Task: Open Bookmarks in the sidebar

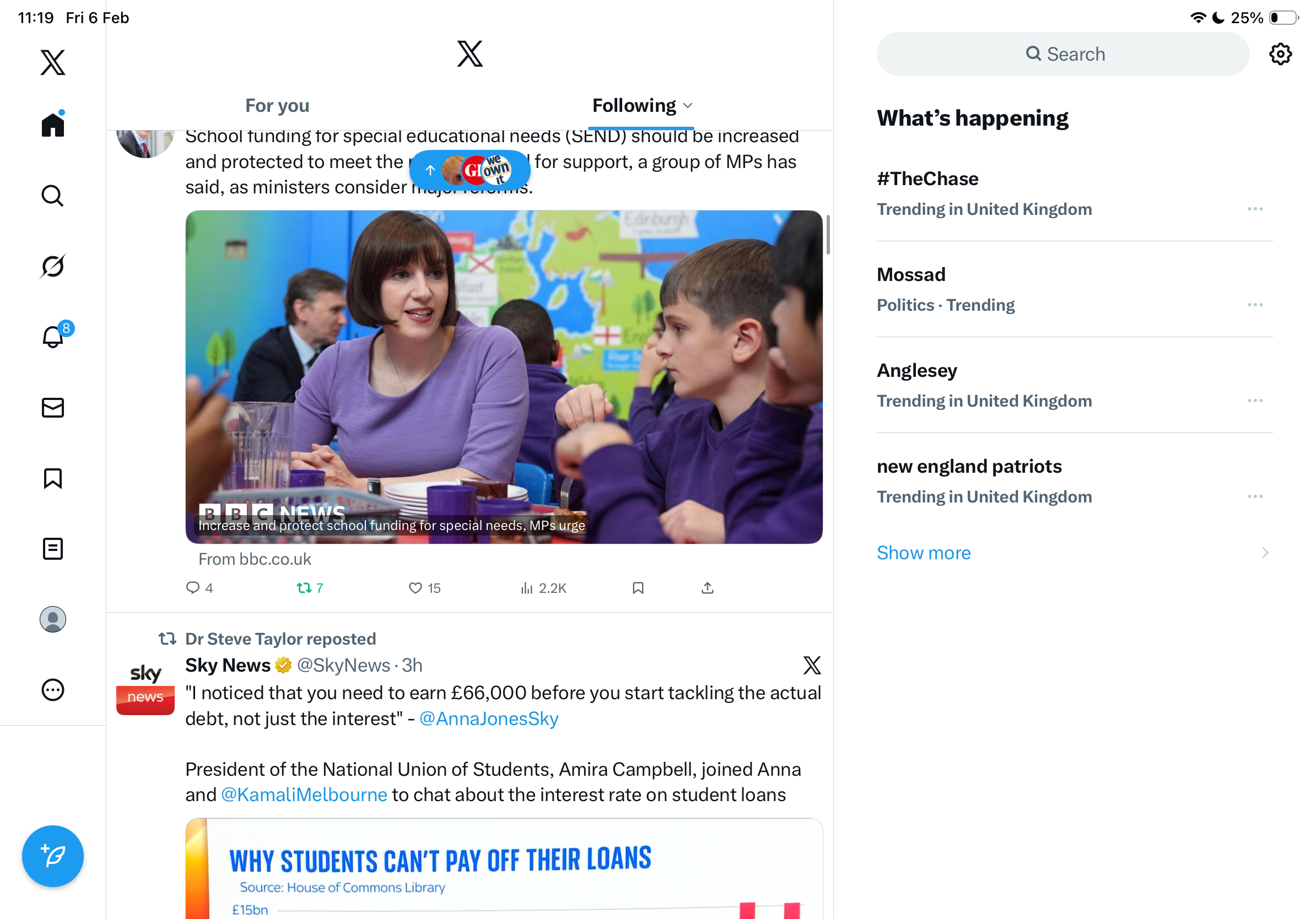Action: (x=53, y=478)
